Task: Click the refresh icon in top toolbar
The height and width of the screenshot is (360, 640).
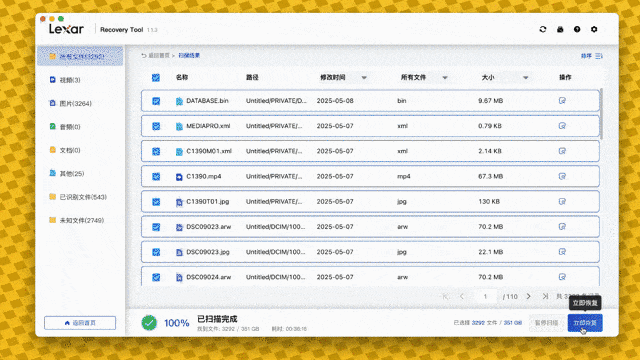Action: [542, 29]
